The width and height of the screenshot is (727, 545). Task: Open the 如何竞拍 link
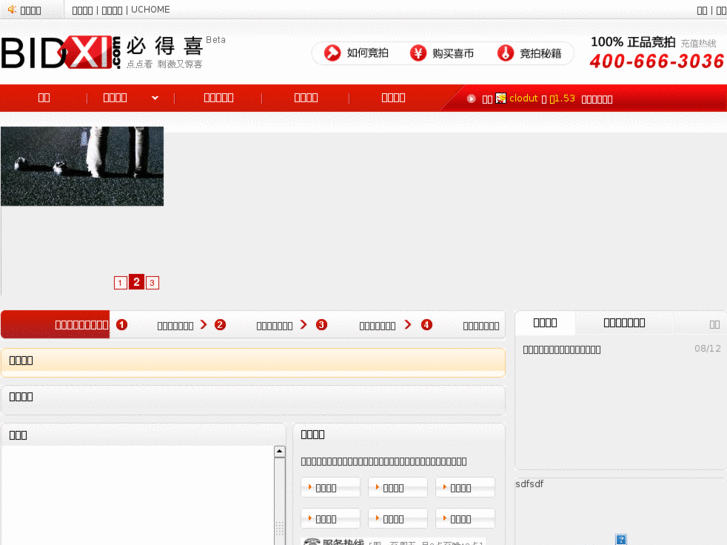point(367,53)
